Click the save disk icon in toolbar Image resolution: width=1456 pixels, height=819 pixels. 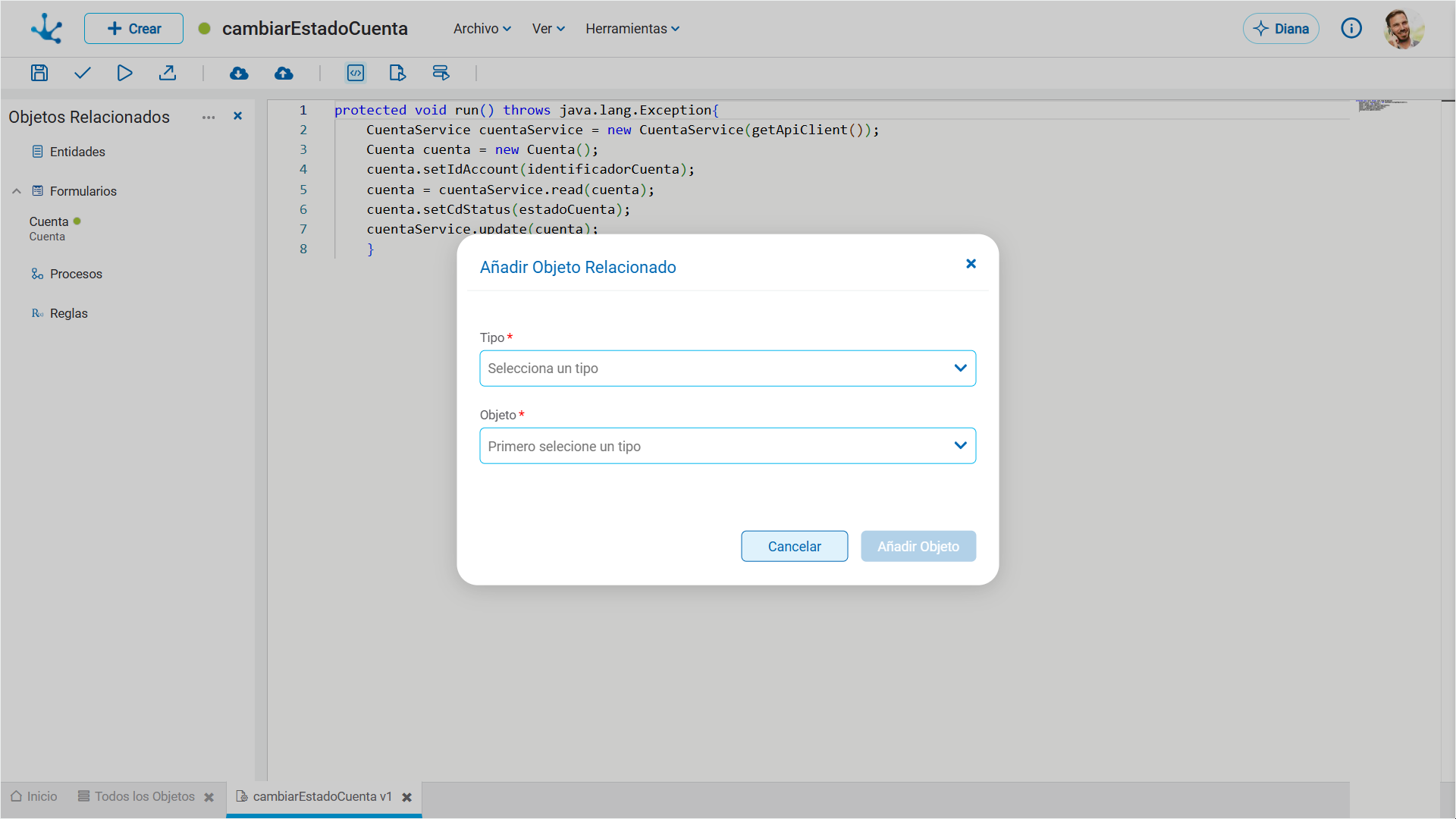(39, 73)
